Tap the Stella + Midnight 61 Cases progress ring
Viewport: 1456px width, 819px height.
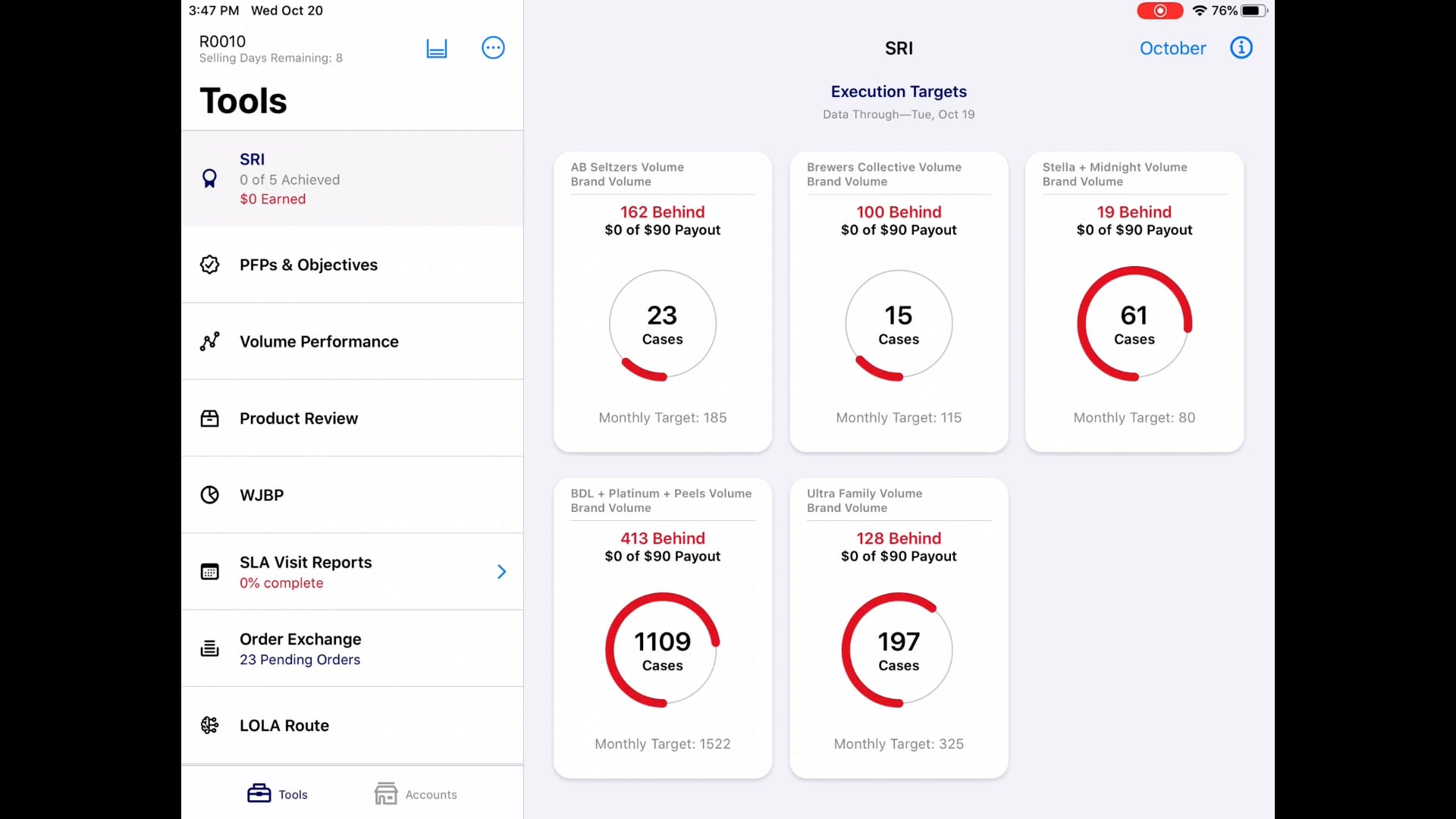point(1134,324)
